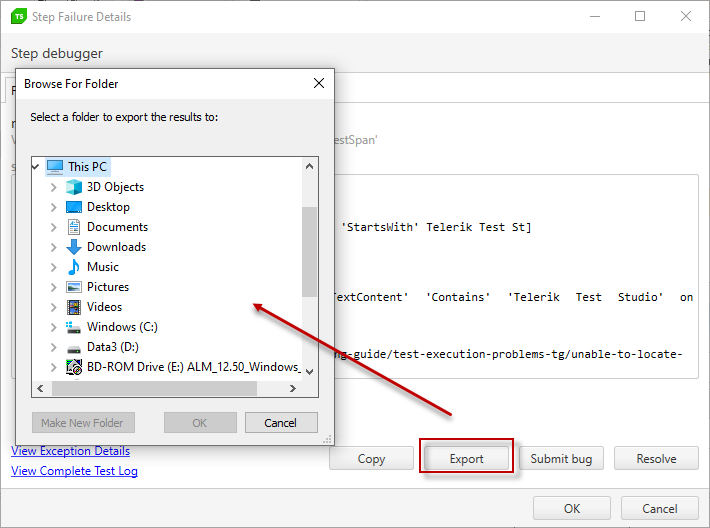Viewport: 710px width, 528px height.
Task: Click the Pictures folder icon
Action: point(74,287)
